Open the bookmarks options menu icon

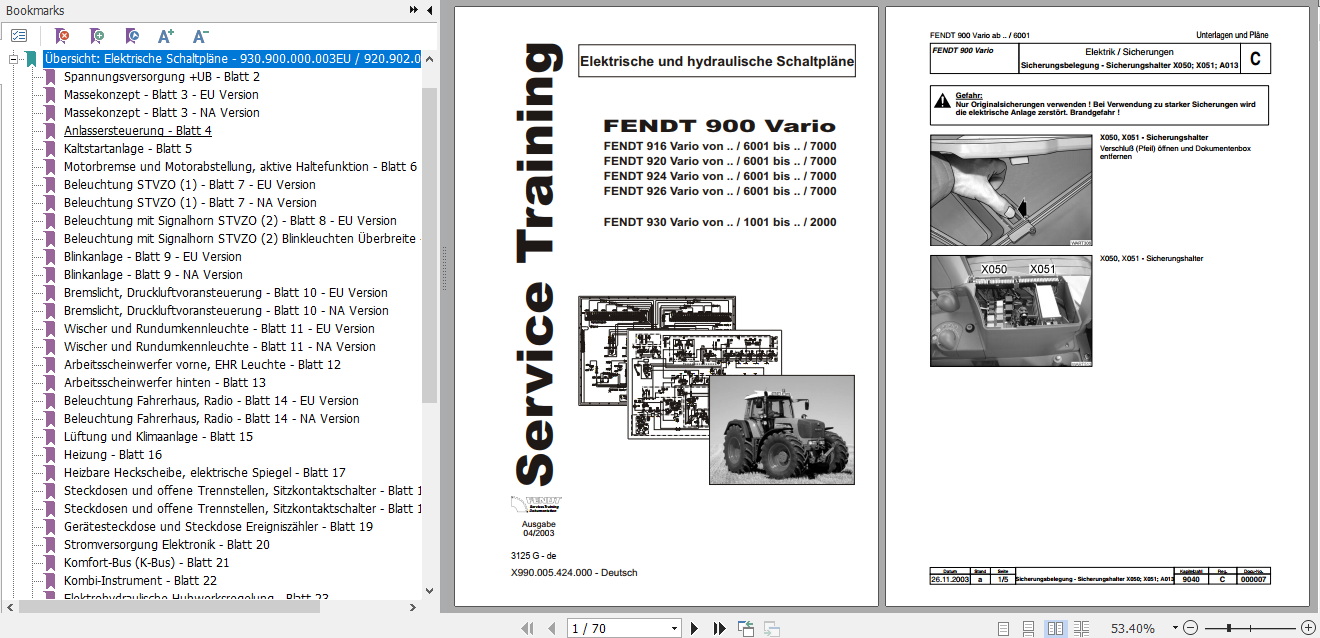19,35
